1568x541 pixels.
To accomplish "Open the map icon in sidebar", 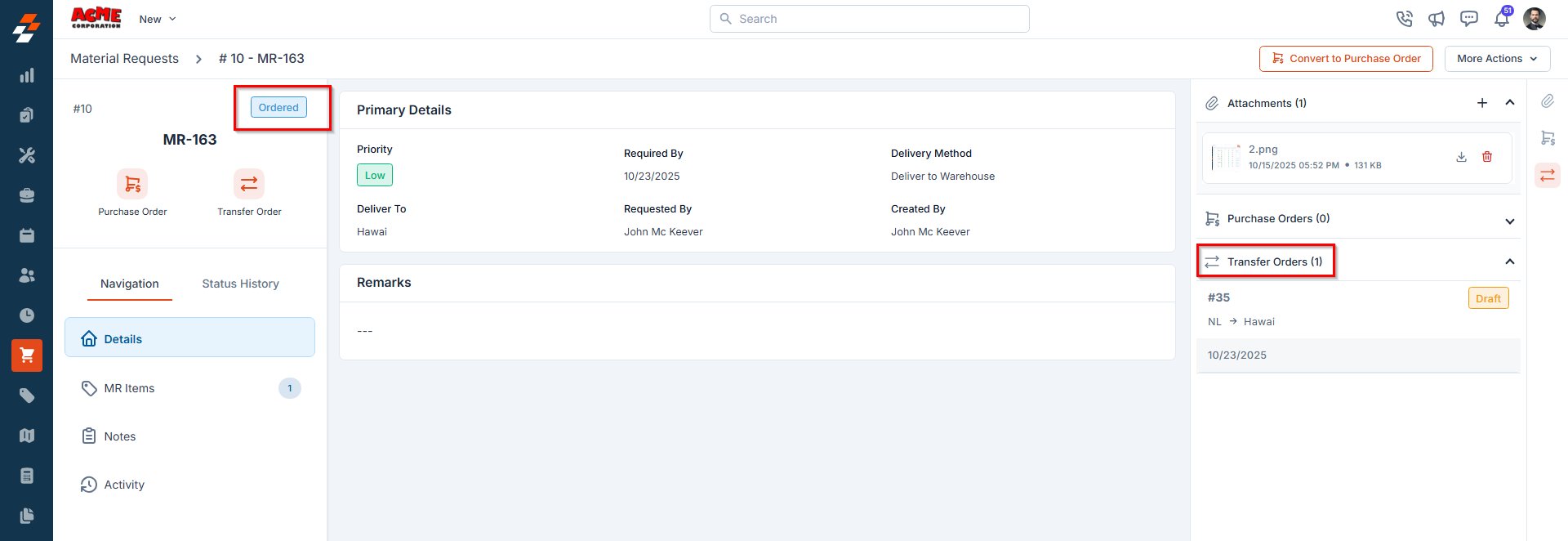I will (27, 436).
